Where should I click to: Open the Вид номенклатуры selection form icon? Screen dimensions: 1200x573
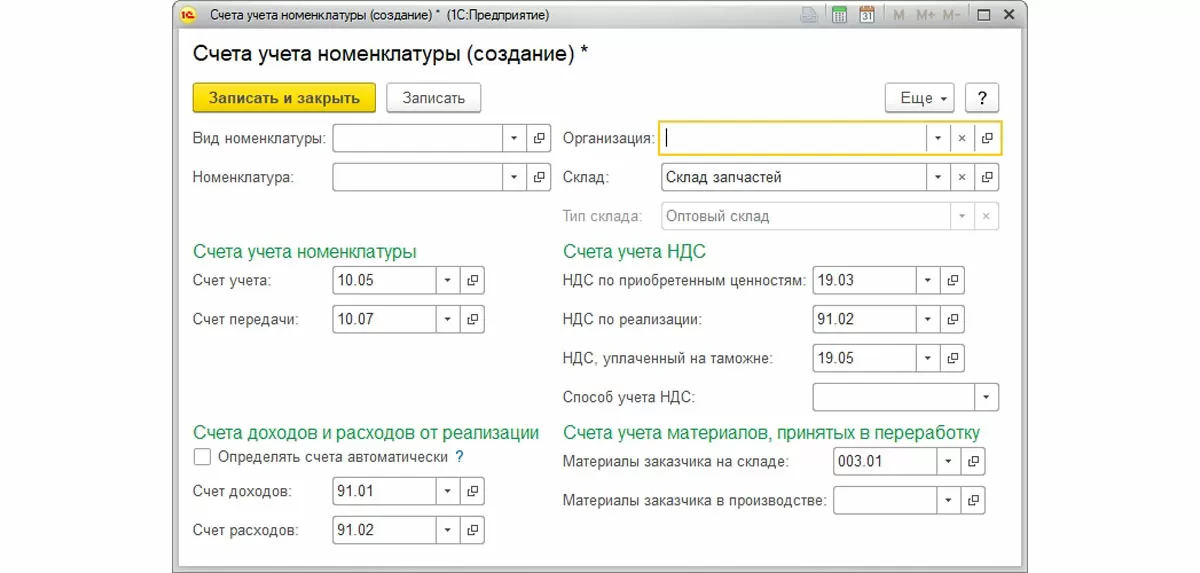[x=539, y=138]
